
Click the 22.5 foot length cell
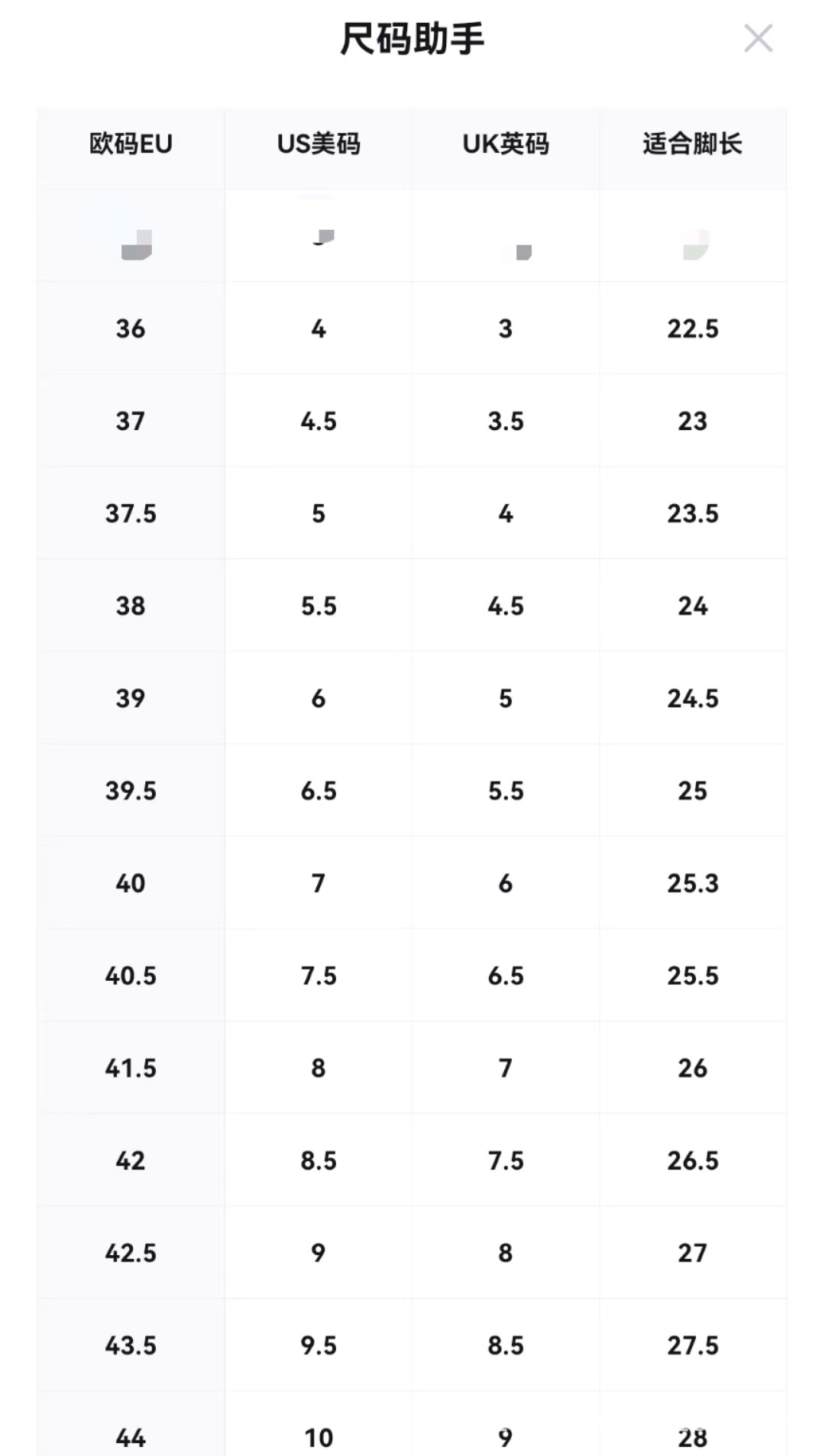[x=692, y=328]
